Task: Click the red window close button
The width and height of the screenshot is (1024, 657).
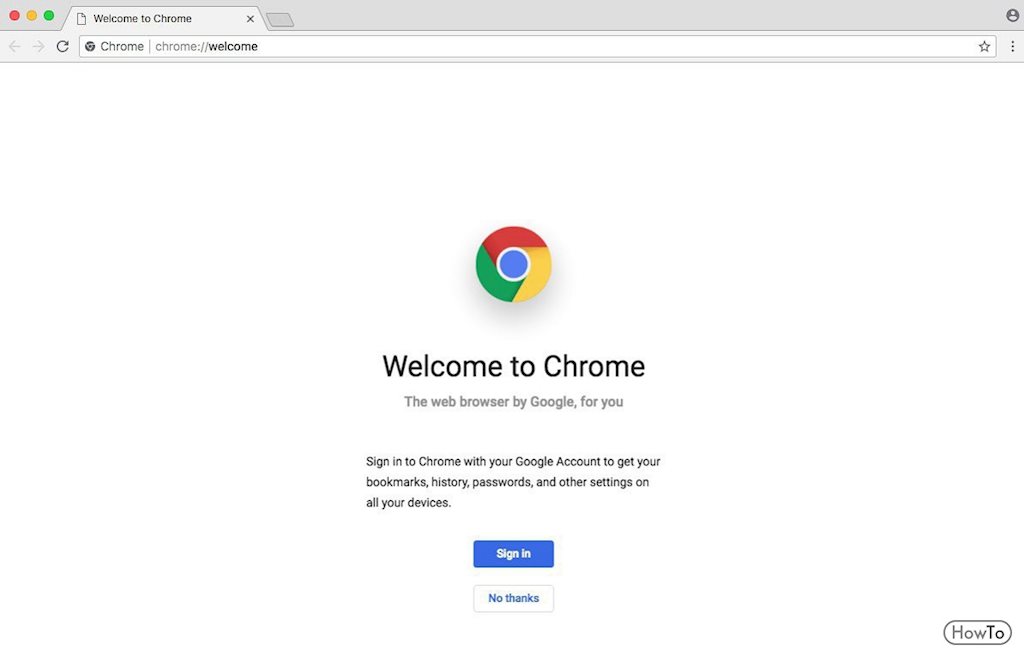Action: pos(15,16)
